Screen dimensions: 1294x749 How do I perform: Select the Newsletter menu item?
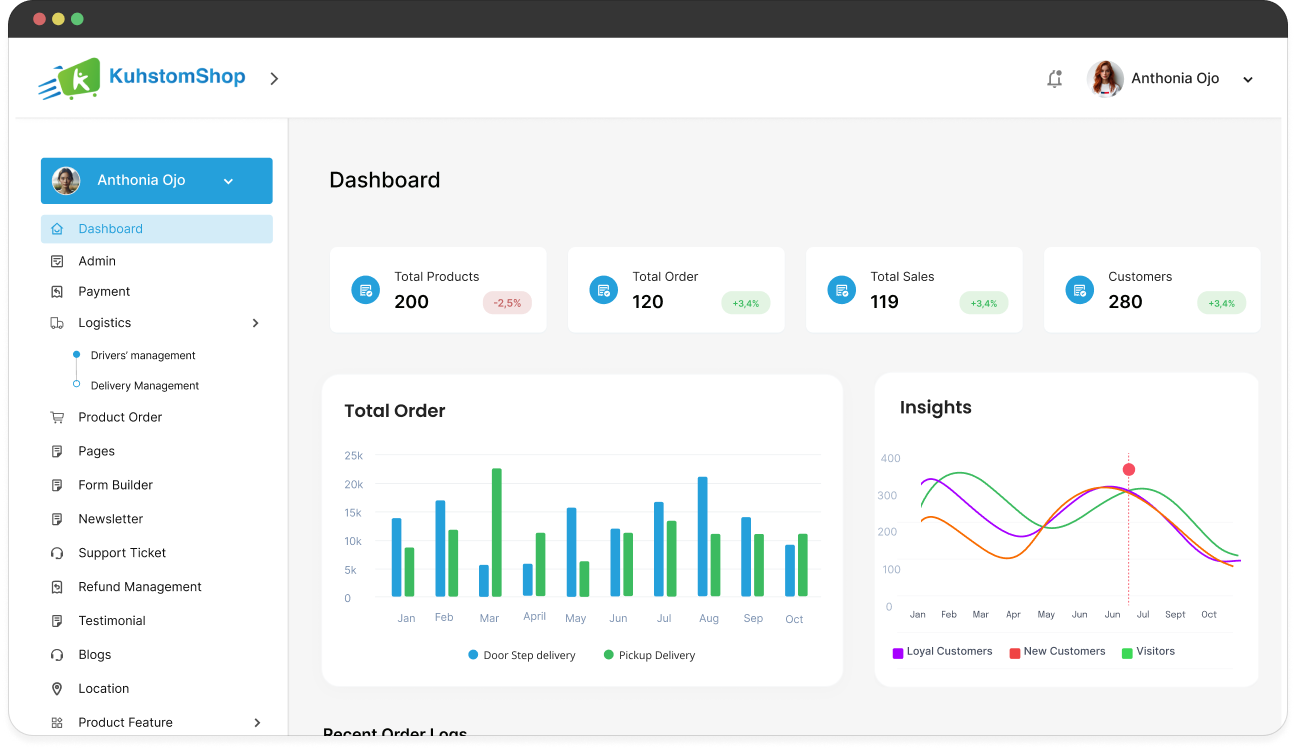[x=111, y=518]
